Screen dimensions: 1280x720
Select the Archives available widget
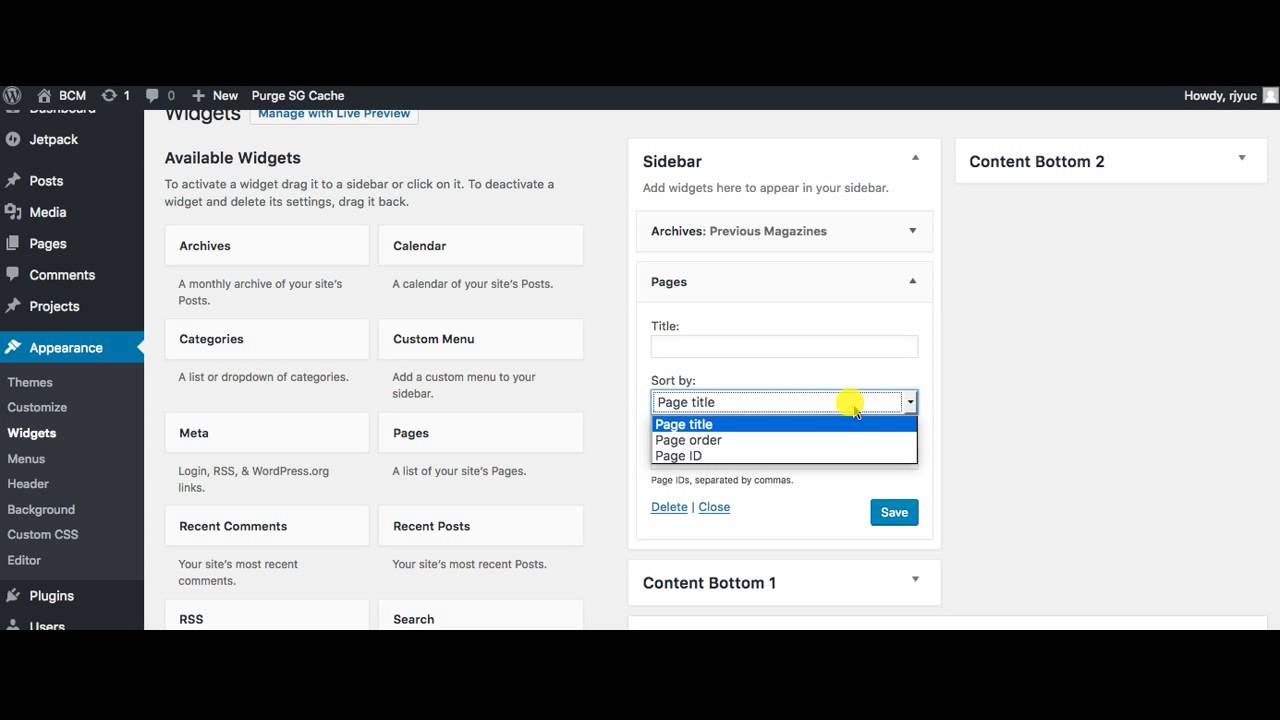(x=267, y=246)
